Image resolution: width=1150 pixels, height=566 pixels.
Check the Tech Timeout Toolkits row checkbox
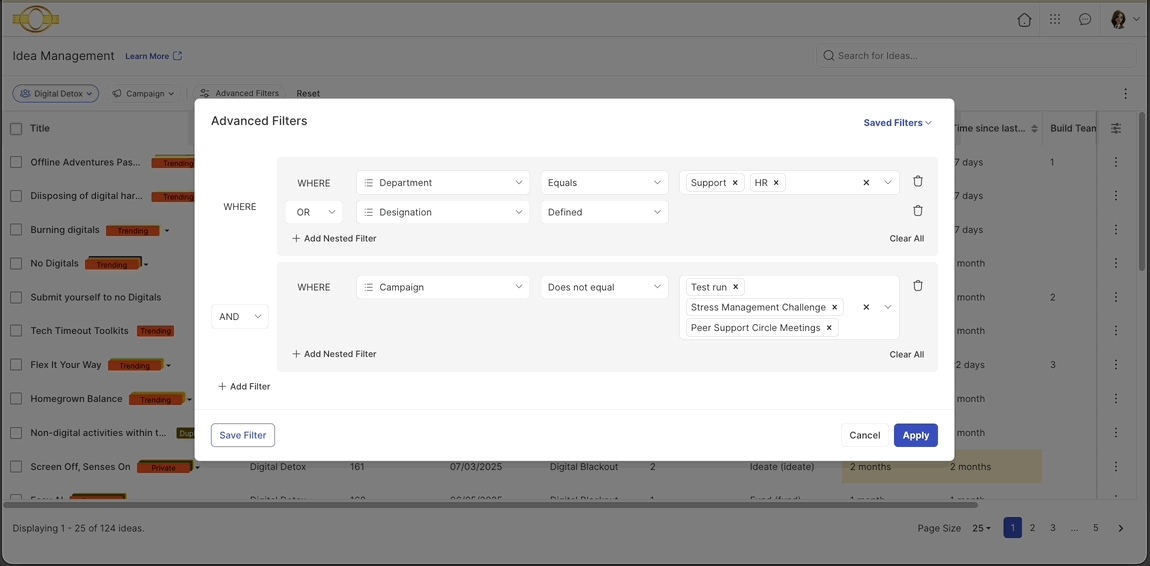16,331
